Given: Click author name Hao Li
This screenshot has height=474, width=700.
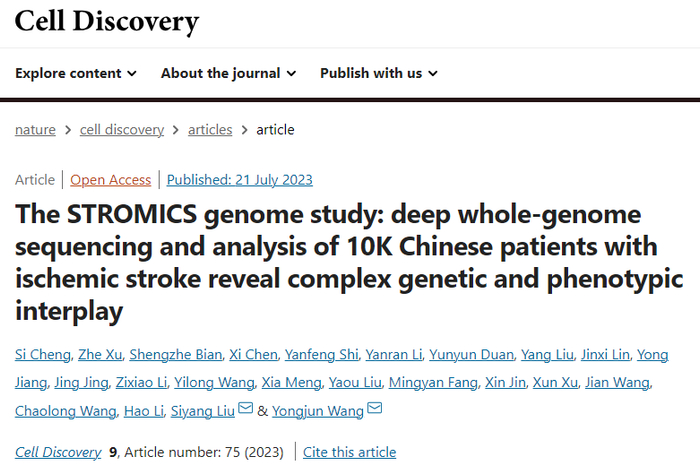Looking at the screenshot, I should tap(142, 410).
